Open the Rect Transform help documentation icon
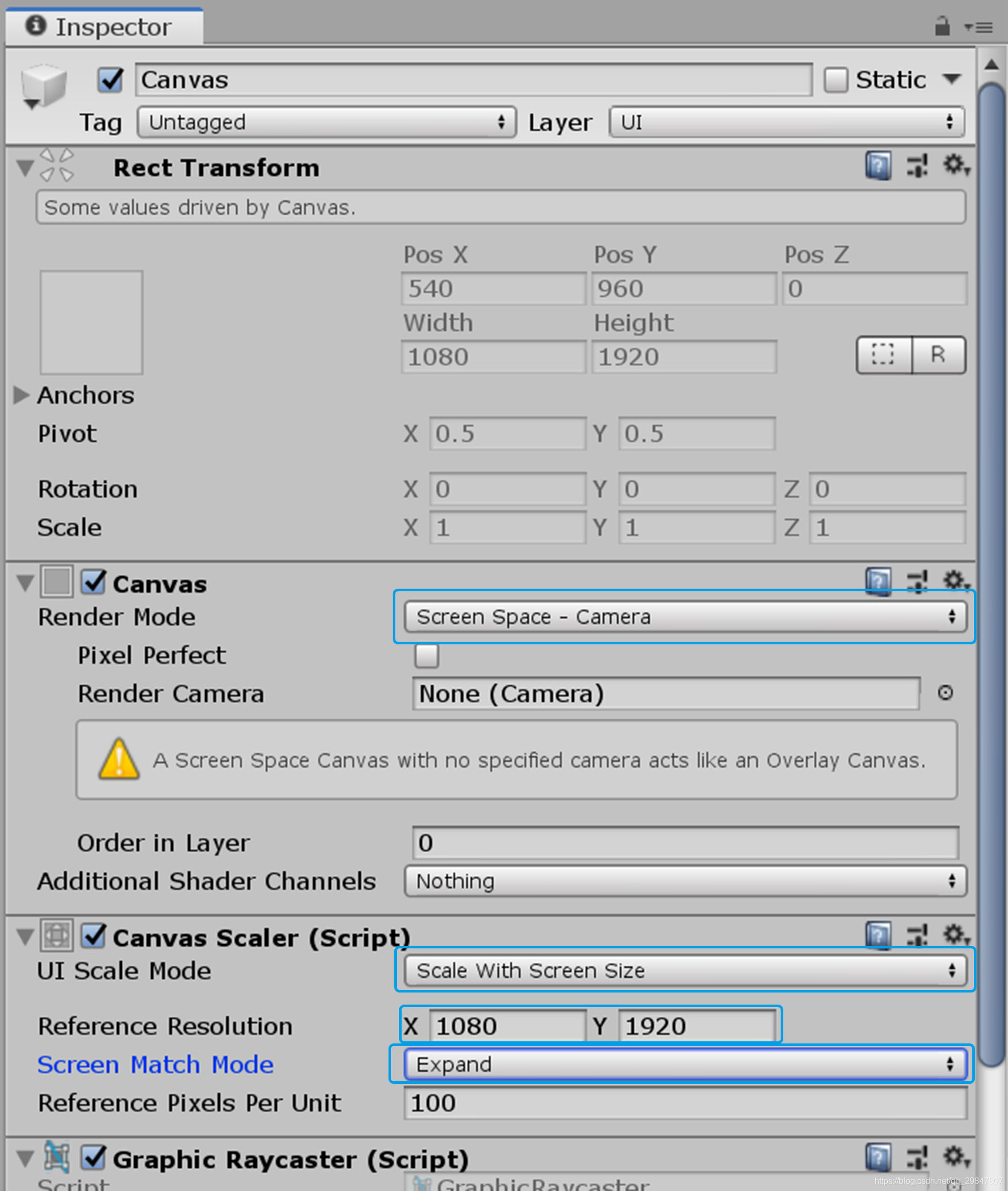 [x=878, y=166]
